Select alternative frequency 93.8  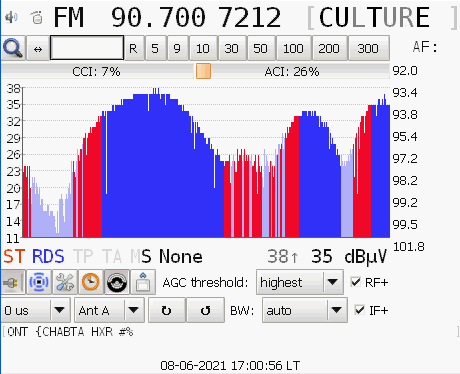click(405, 114)
